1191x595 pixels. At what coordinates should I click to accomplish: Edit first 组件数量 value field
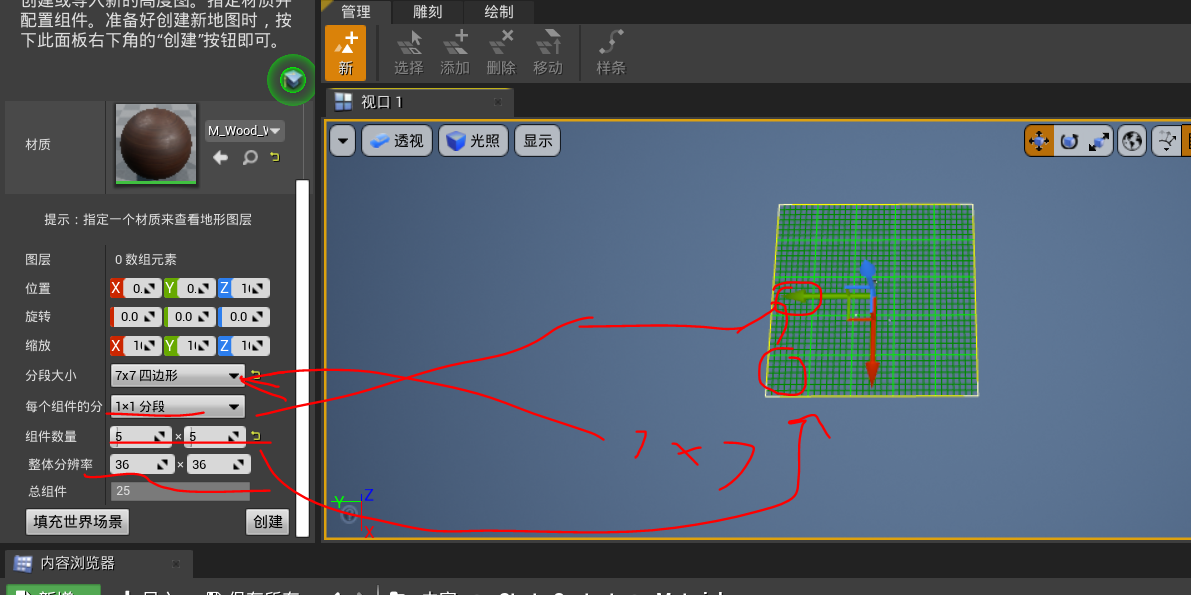click(141, 436)
